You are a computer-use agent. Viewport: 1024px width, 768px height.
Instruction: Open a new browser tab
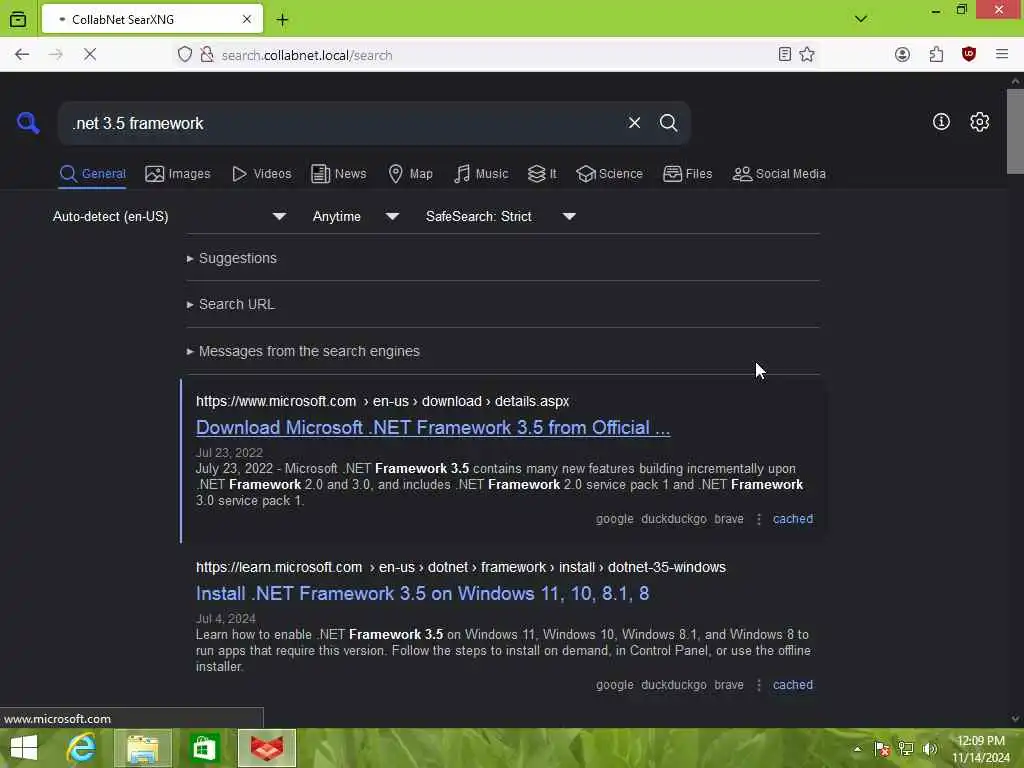(282, 20)
